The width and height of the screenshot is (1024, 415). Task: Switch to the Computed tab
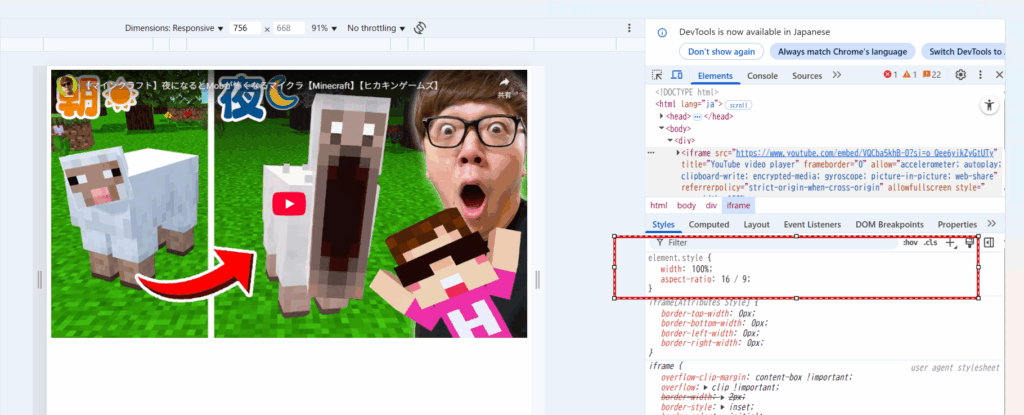708,224
